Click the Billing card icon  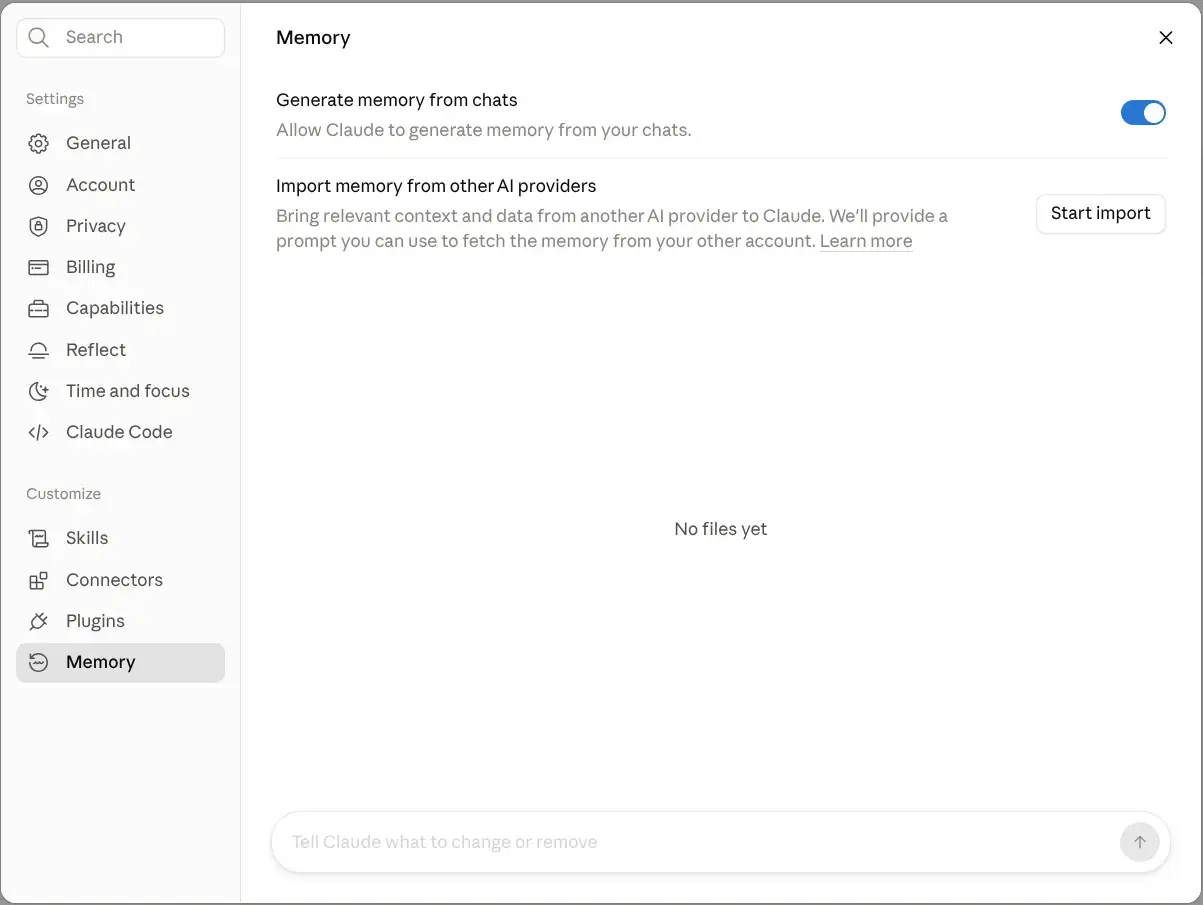tap(38, 267)
